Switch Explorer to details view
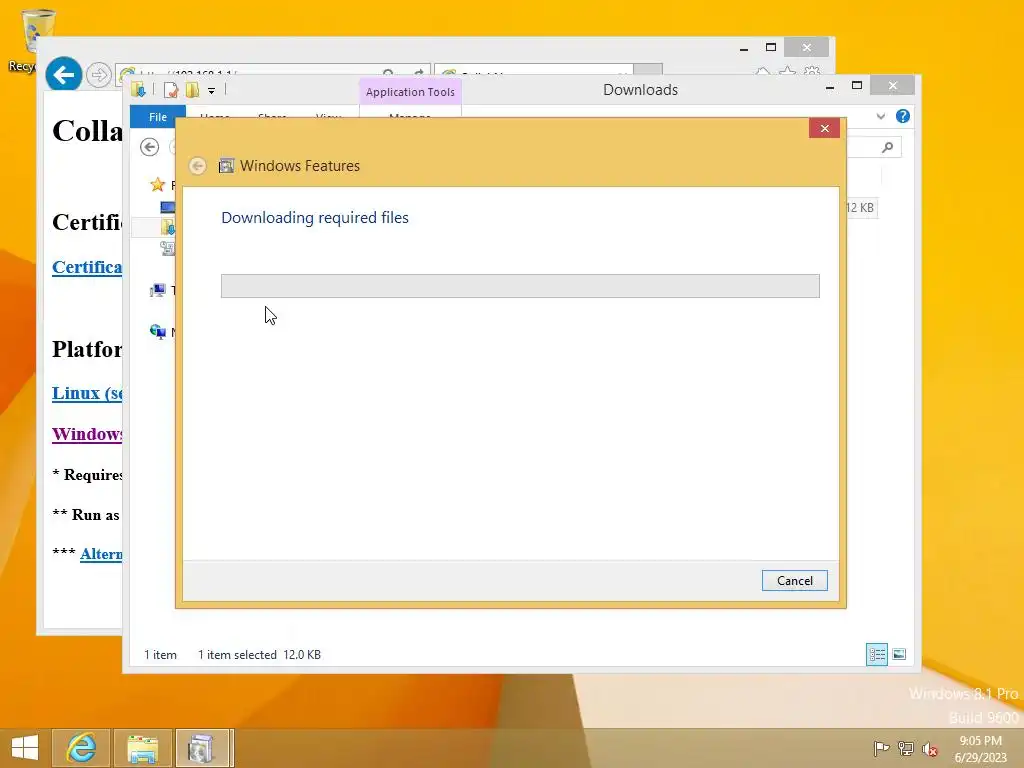This screenshot has width=1024, height=768. click(x=876, y=654)
